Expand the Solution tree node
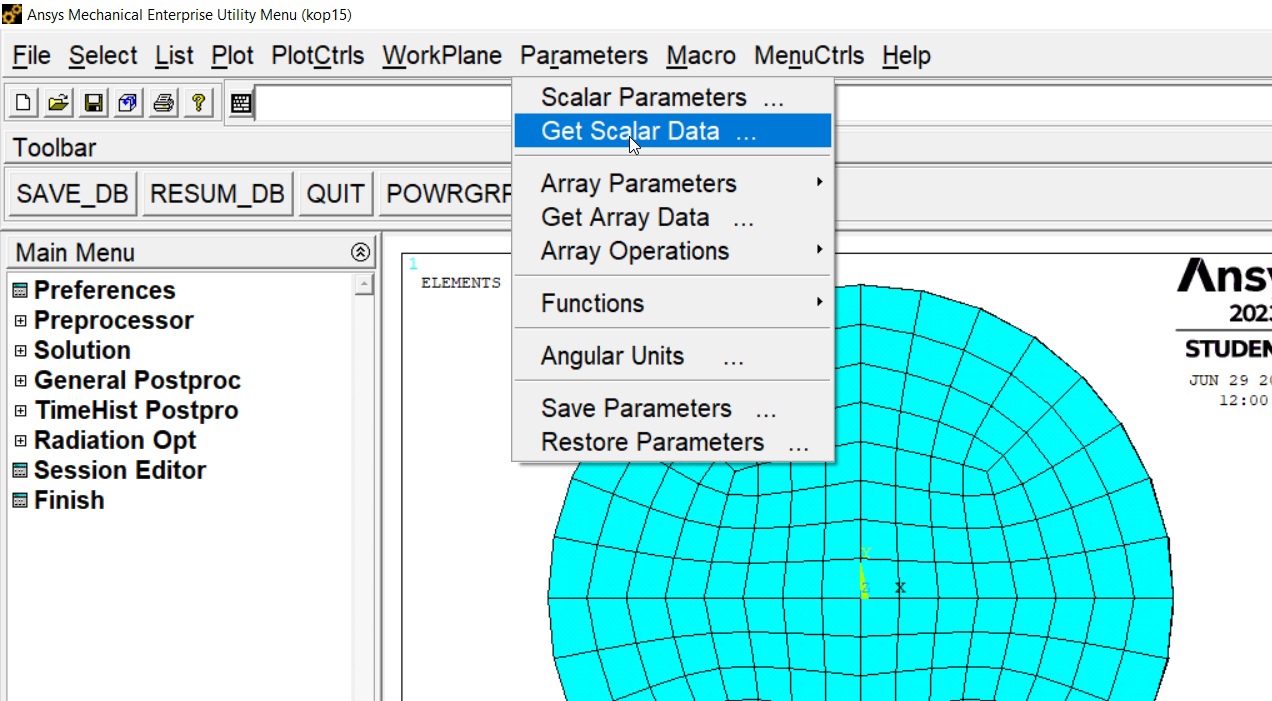 pos(20,351)
